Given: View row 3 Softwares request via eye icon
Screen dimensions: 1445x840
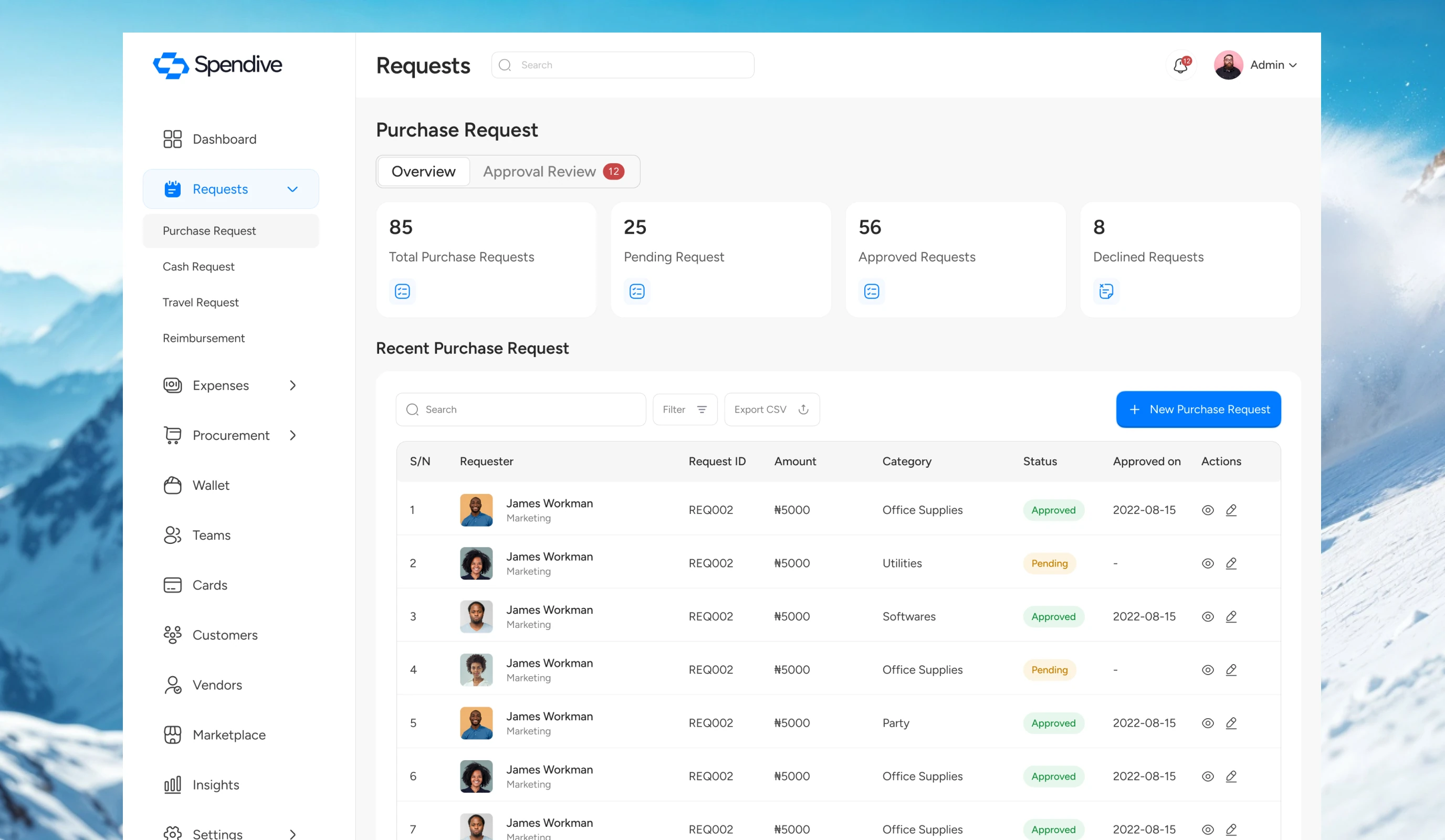Looking at the screenshot, I should [1208, 616].
